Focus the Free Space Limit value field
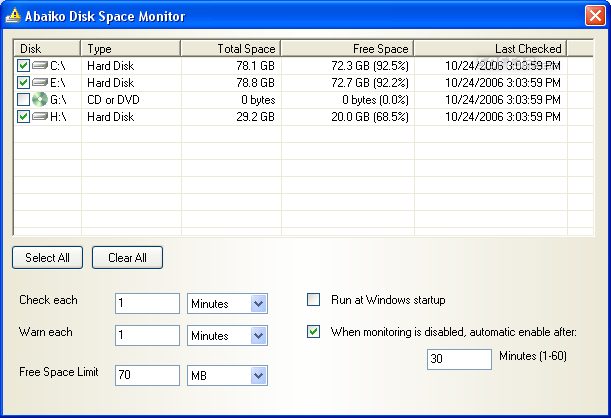Image resolution: width=611 pixels, height=418 pixels. (147, 376)
